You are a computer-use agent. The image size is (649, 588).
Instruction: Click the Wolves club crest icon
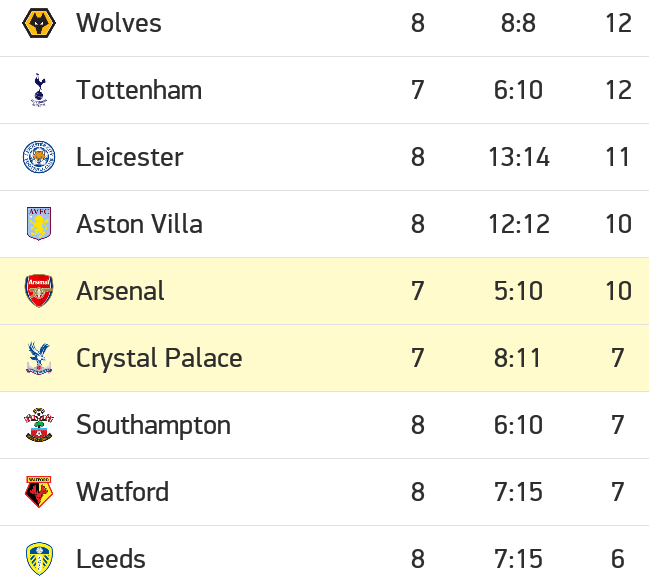[39, 23]
